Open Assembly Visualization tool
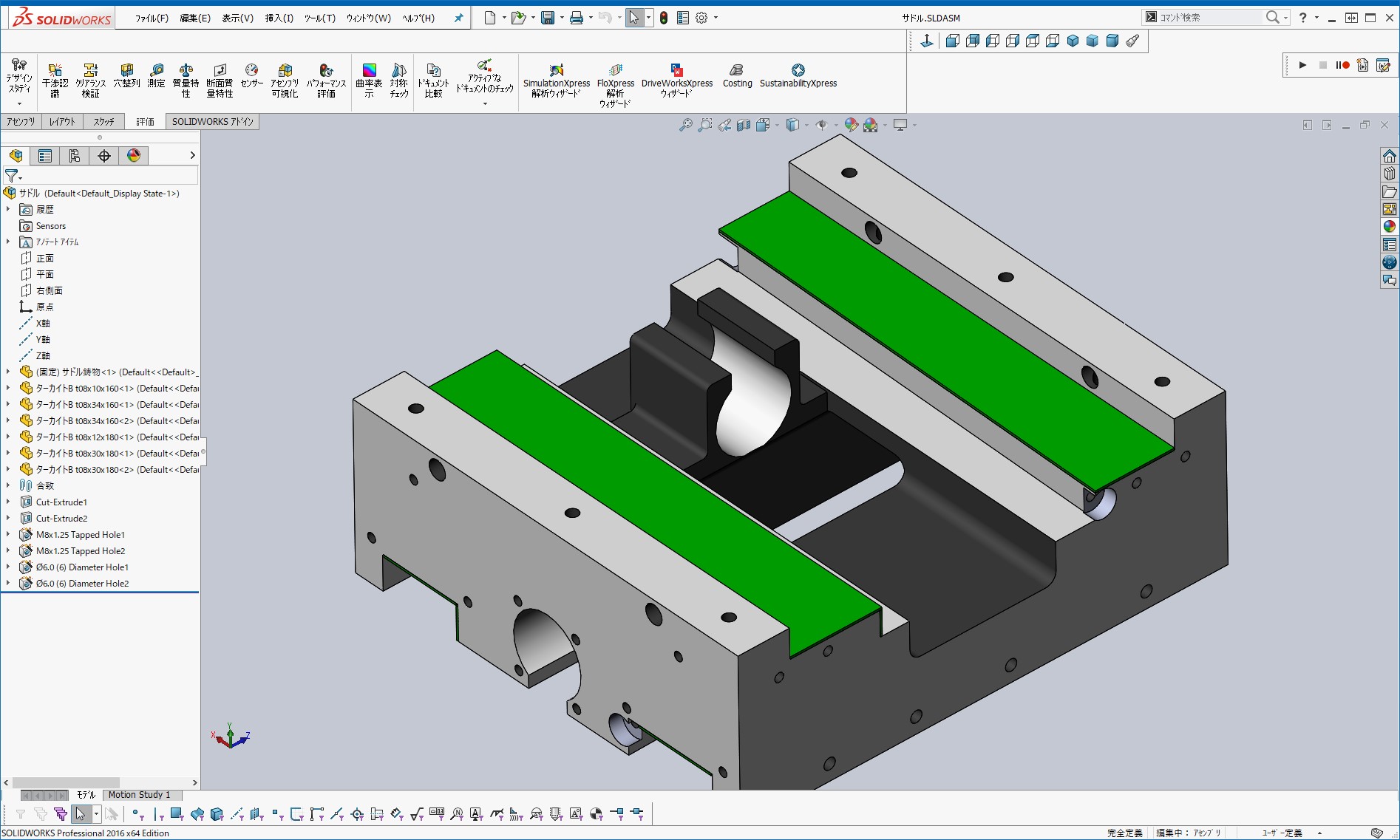Screen dimensions: 1400x840 (285, 80)
